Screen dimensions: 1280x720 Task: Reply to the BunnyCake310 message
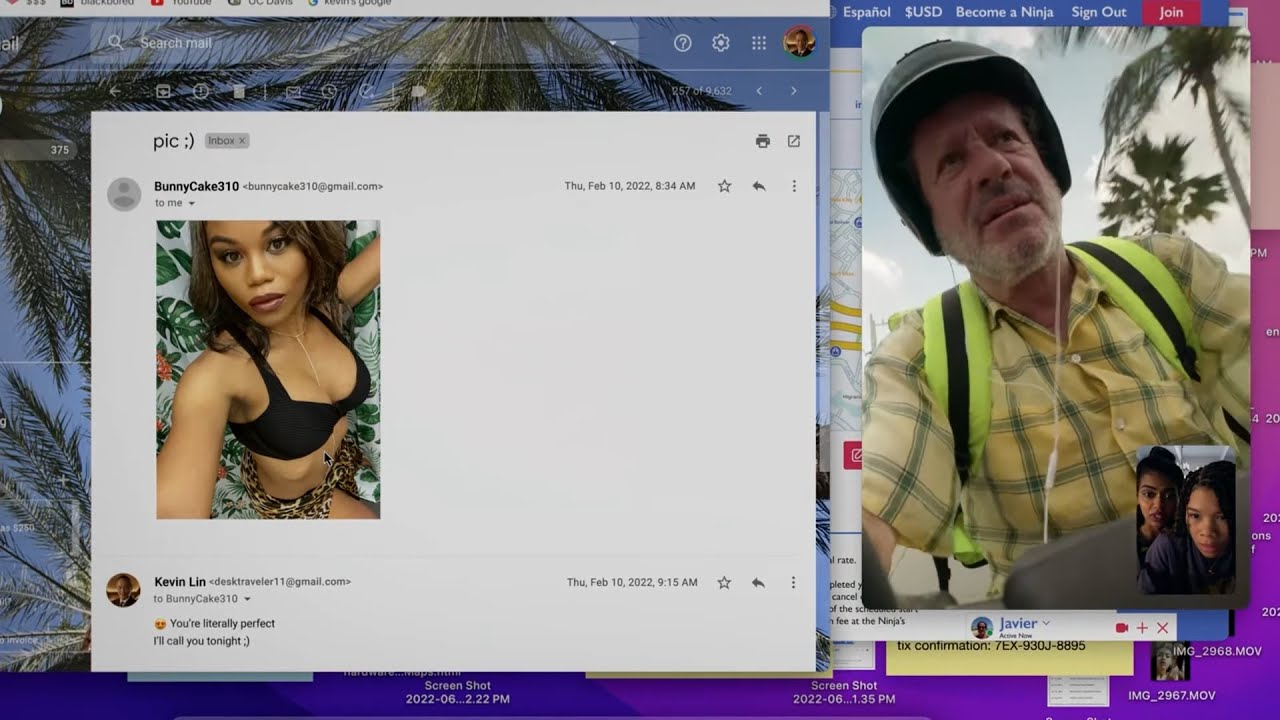click(759, 186)
